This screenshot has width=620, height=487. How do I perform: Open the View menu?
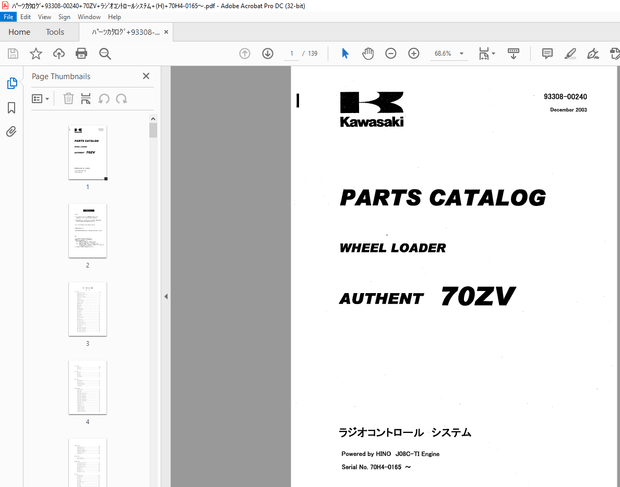click(x=44, y=17)
